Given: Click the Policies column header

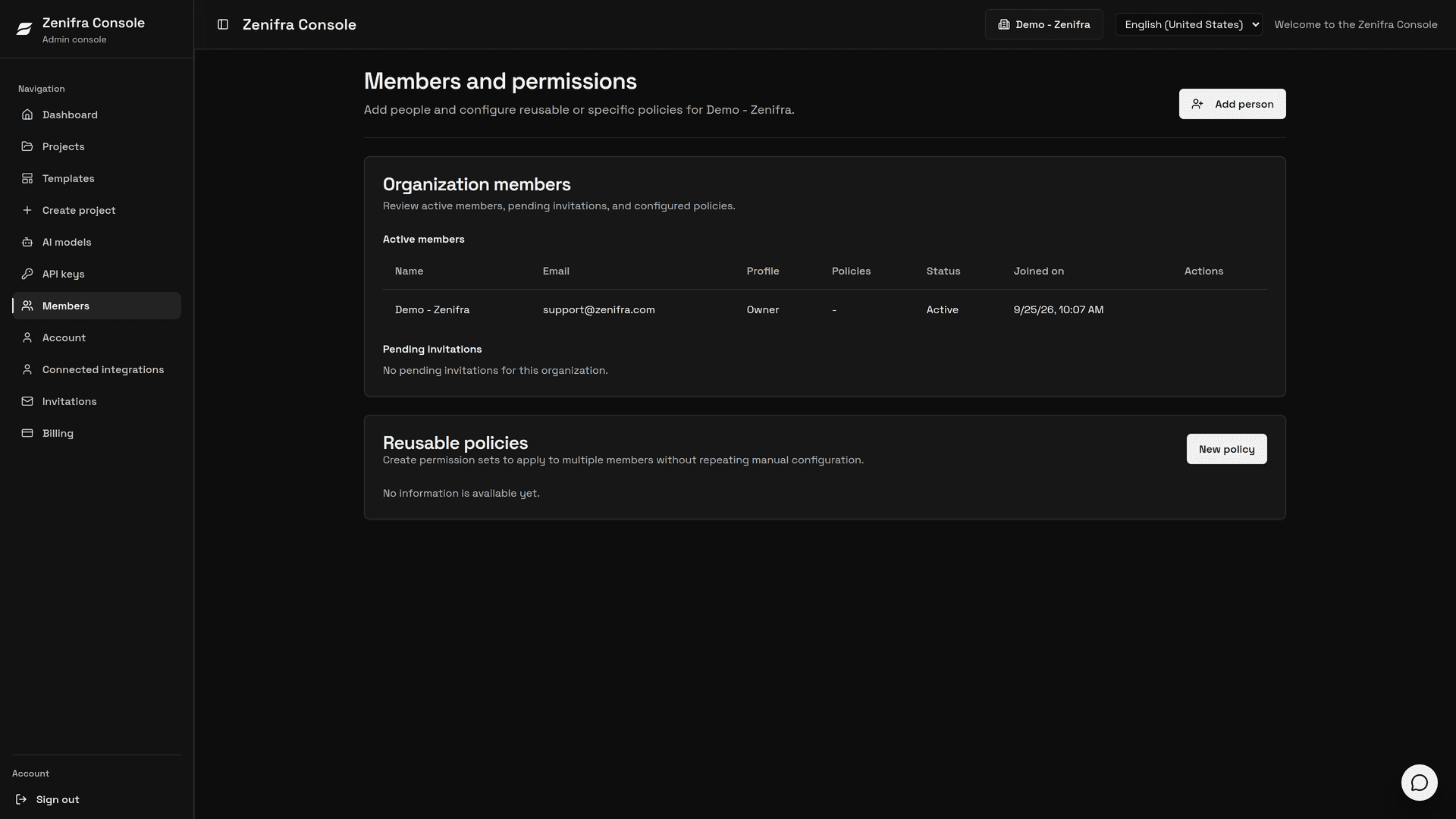Looking at the screenshot, I should point(851,271).
